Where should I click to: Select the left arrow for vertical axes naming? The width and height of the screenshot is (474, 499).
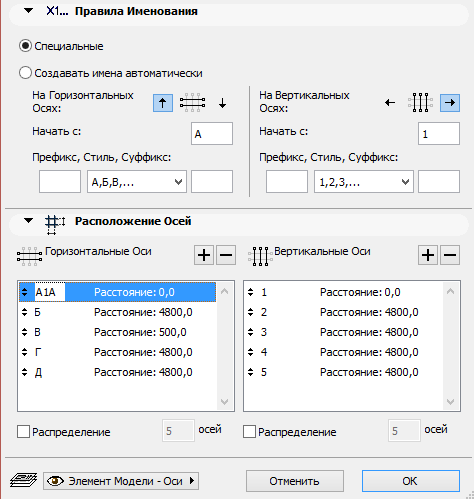tap(390, 103)
